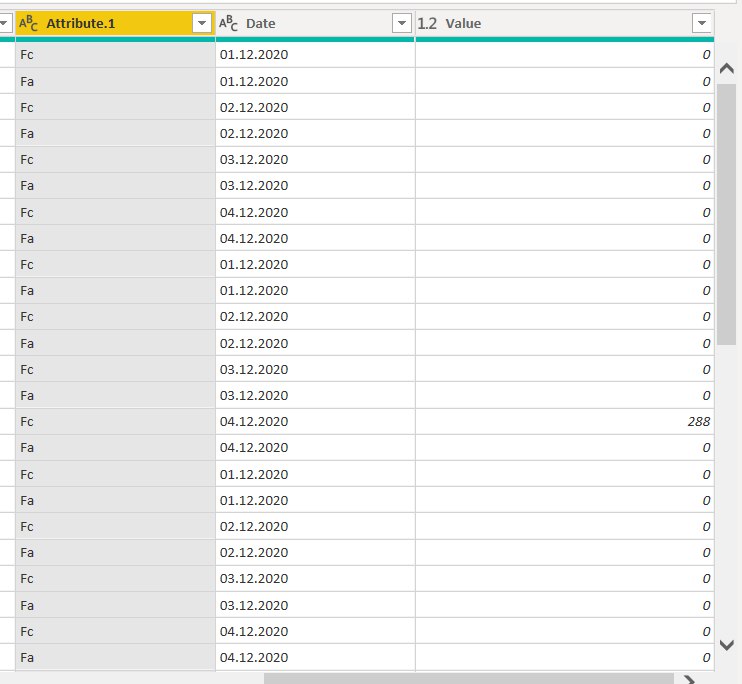This screenshot has height=684, width=742.
Task: Select the first row's Fc cell
Action: pos(115,54)
